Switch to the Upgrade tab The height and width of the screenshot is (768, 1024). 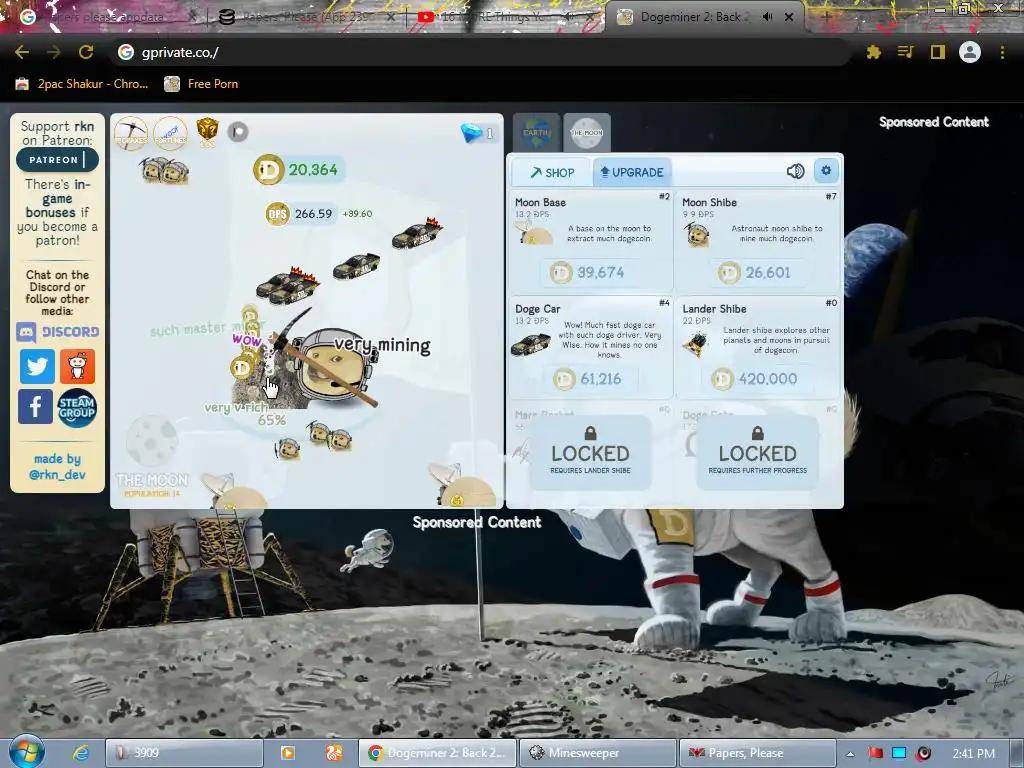(x=632, y=172)
